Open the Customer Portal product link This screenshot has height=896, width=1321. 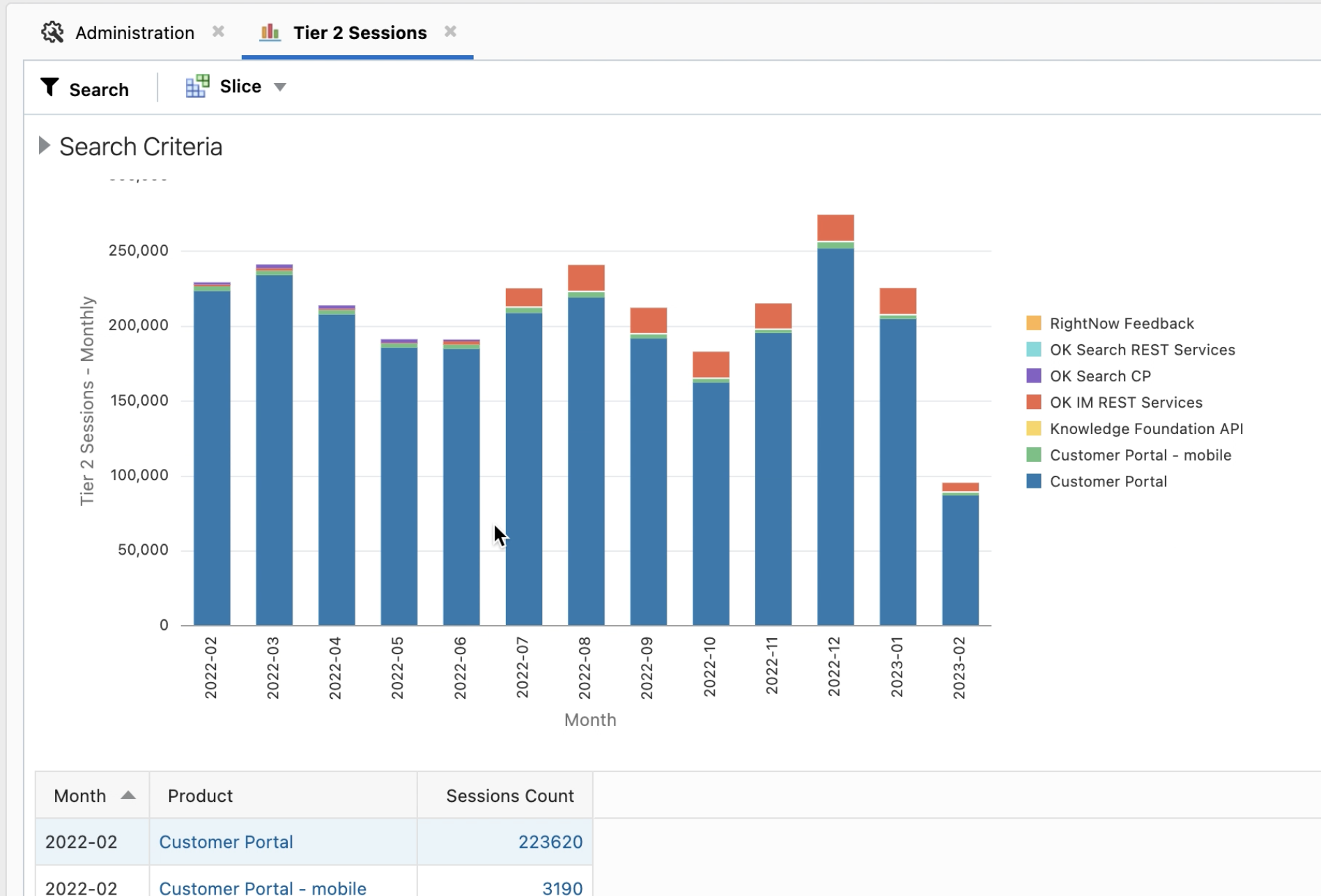pos(226,842)
